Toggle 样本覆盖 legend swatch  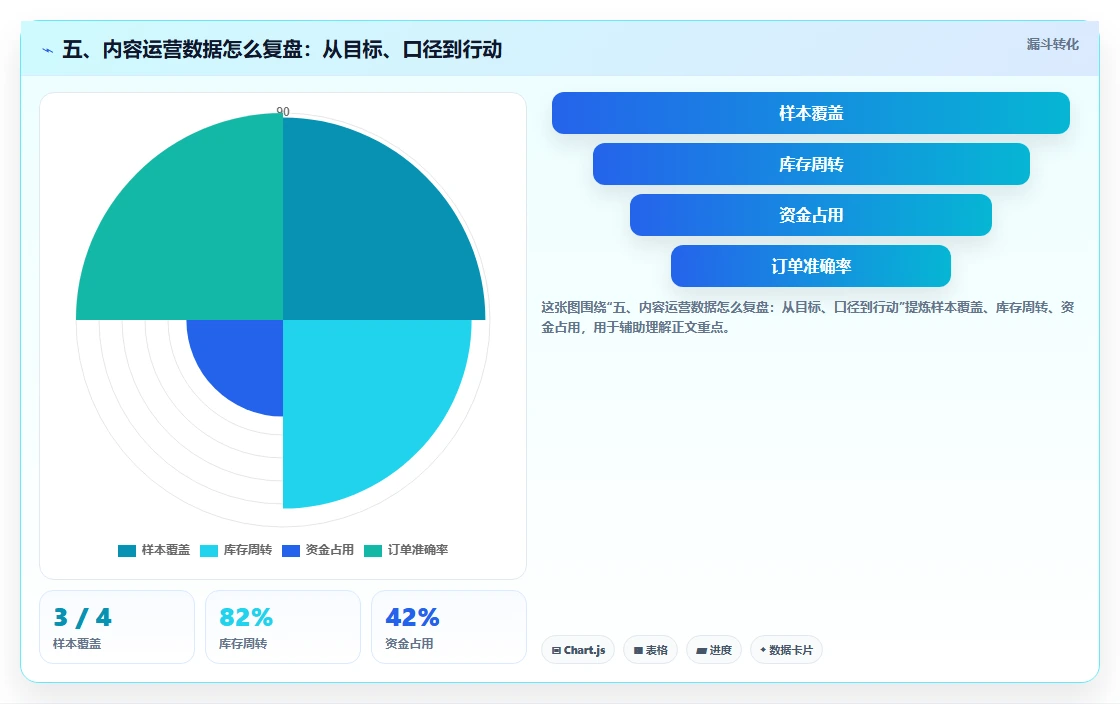pyautogui.click(x=127, y=550)
